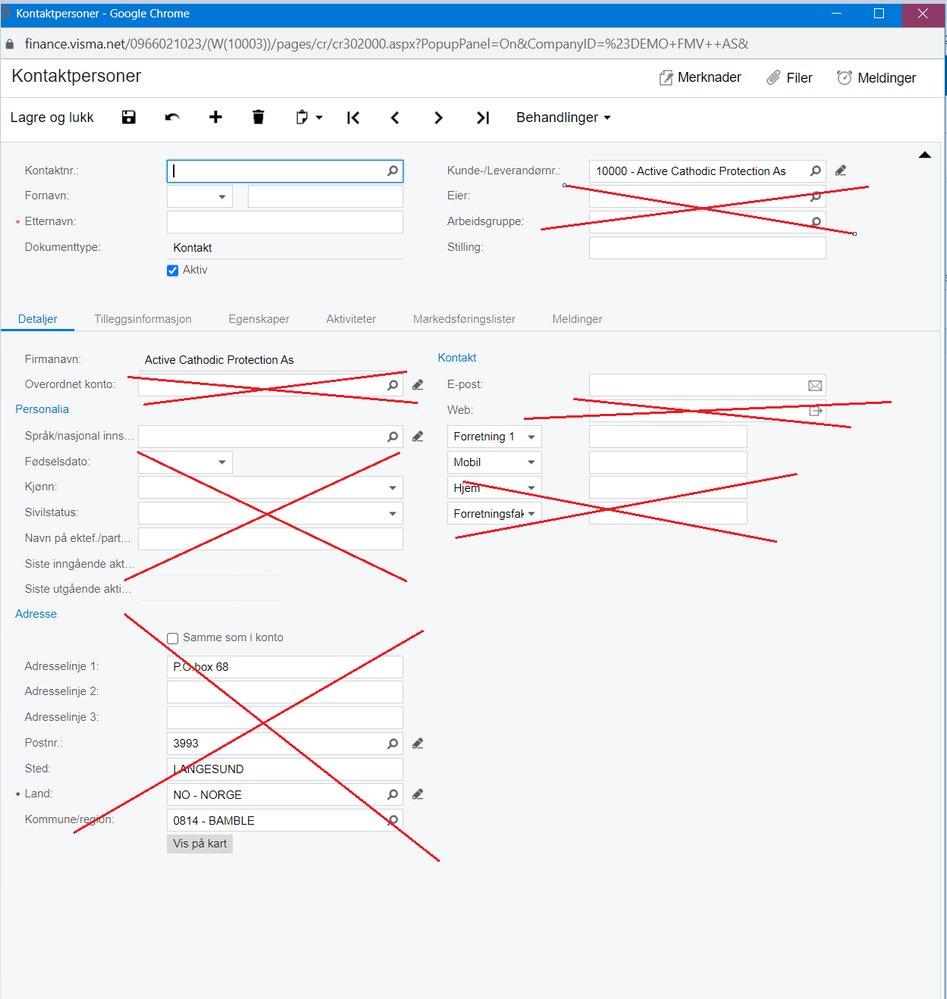Open Merknader notes
Viewport: 947px width, 999px height.
point(700,78)
